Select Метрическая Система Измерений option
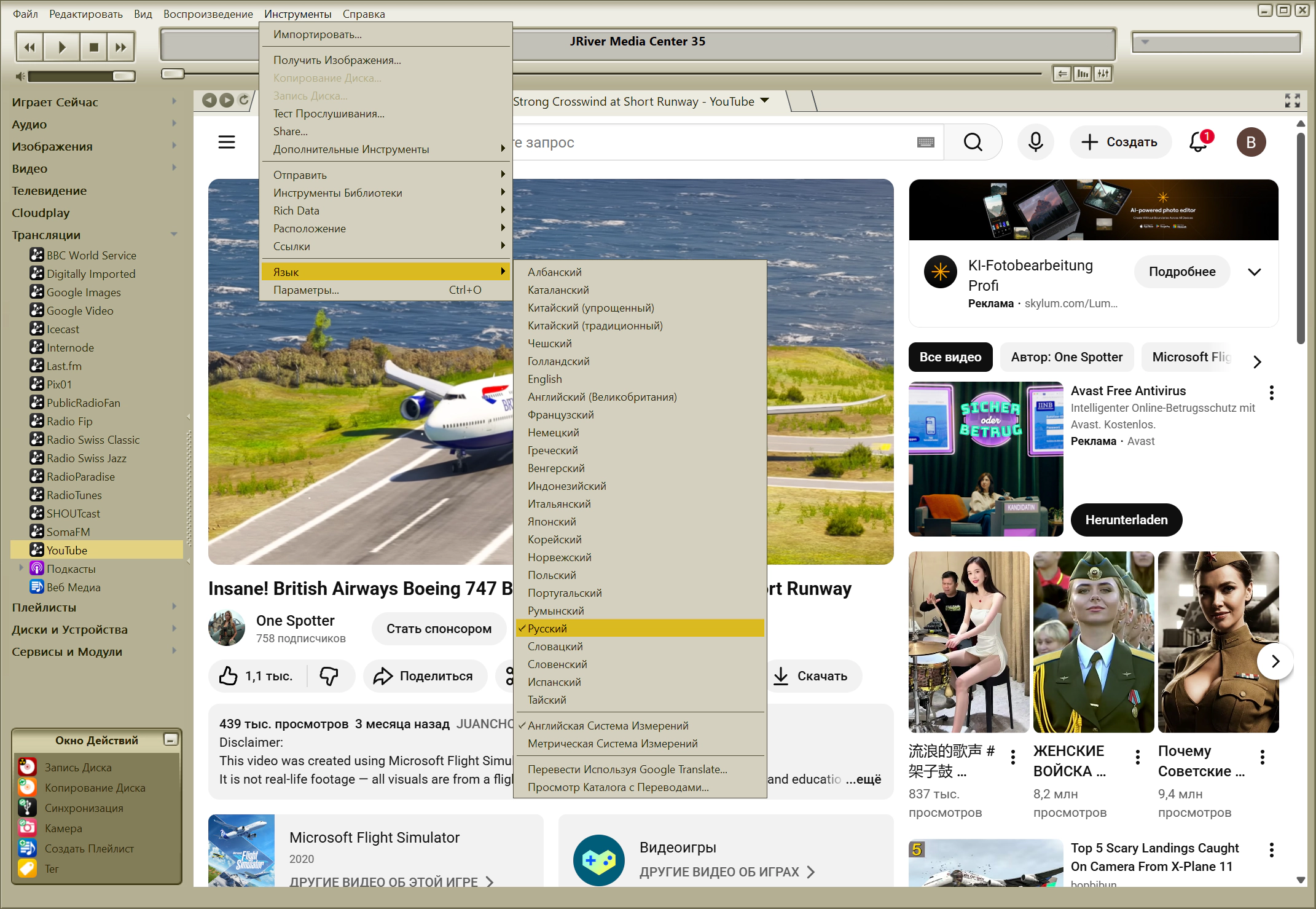 pyautogui.click(x=612, y=744)
